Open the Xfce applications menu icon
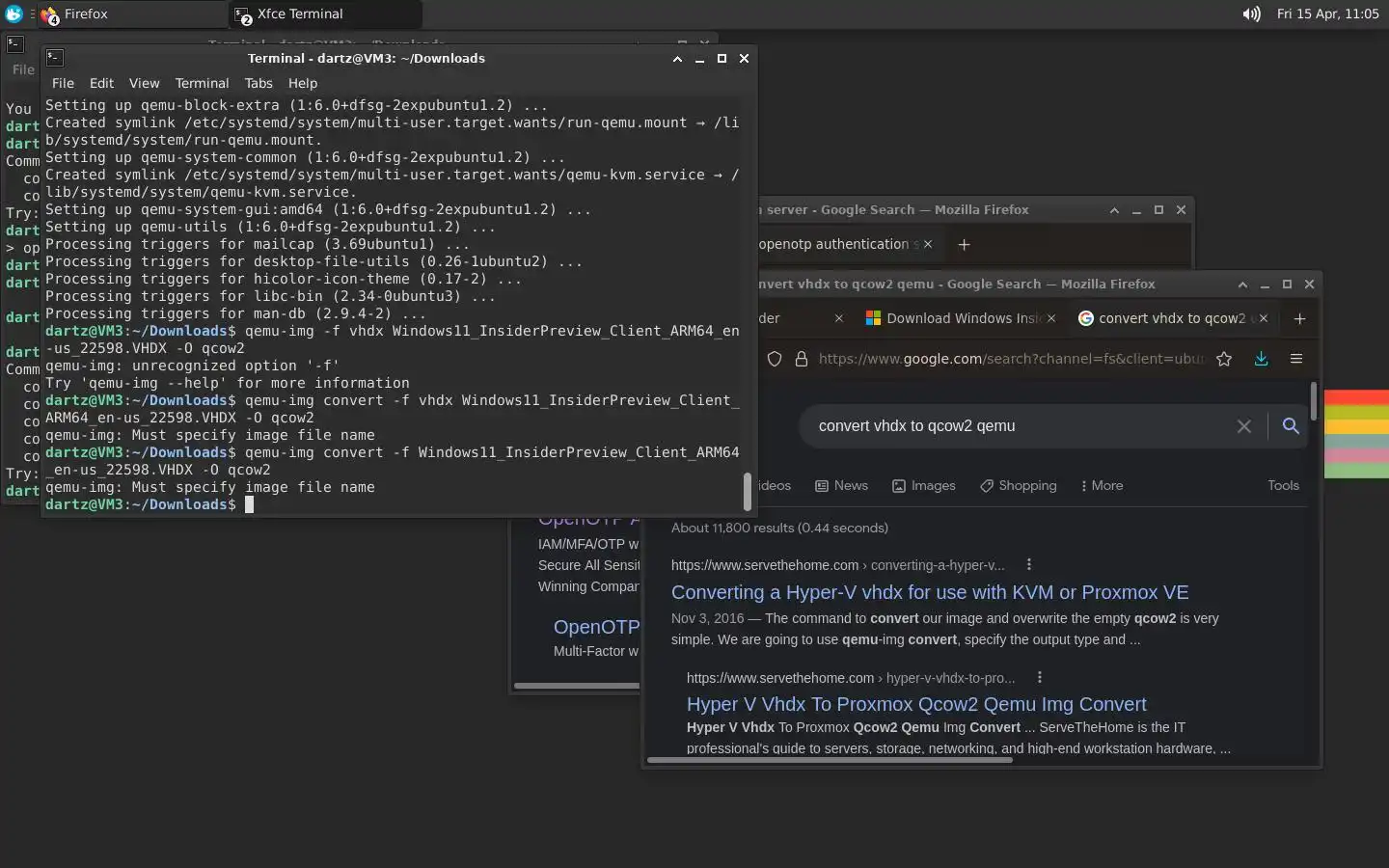The width and height of the screenshot is (1389, 868). 14,14
